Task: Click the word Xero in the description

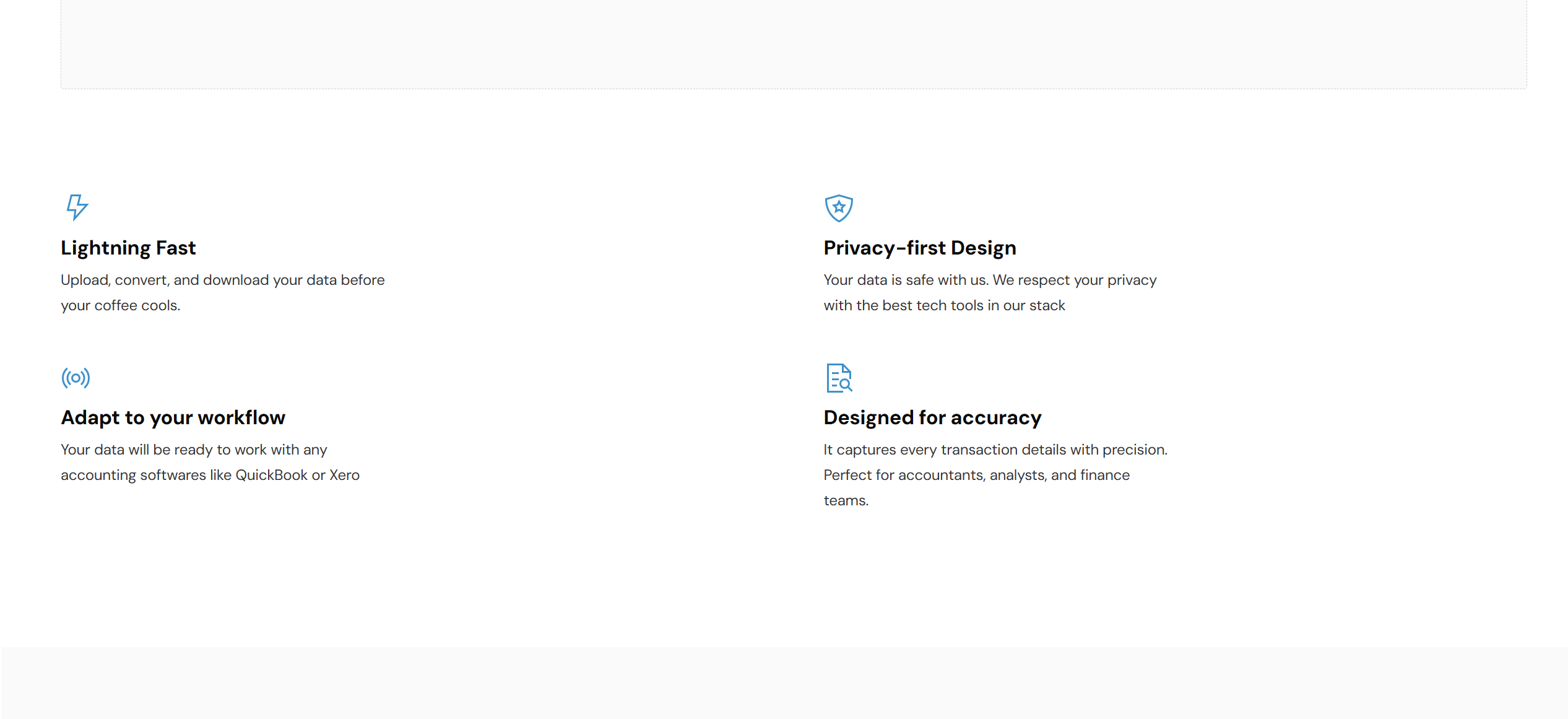Action: click(x=344, y=475)
